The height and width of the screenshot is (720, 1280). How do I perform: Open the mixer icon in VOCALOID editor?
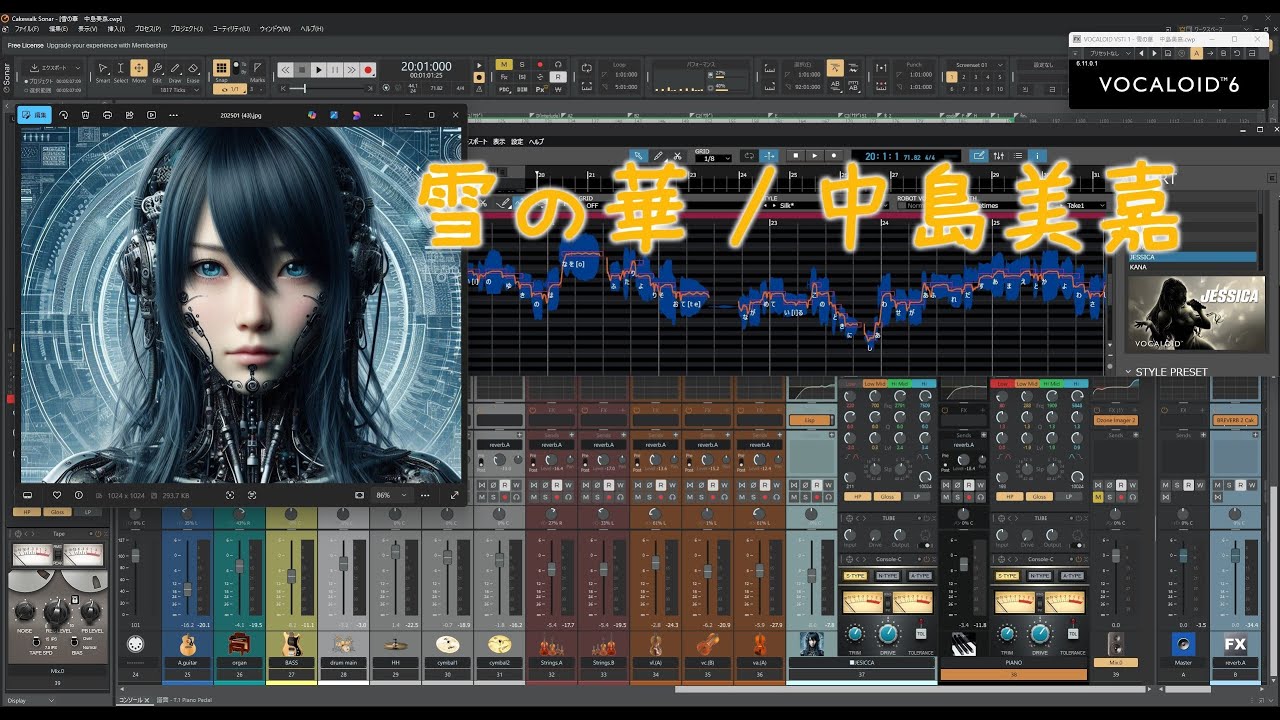point(998,156)
